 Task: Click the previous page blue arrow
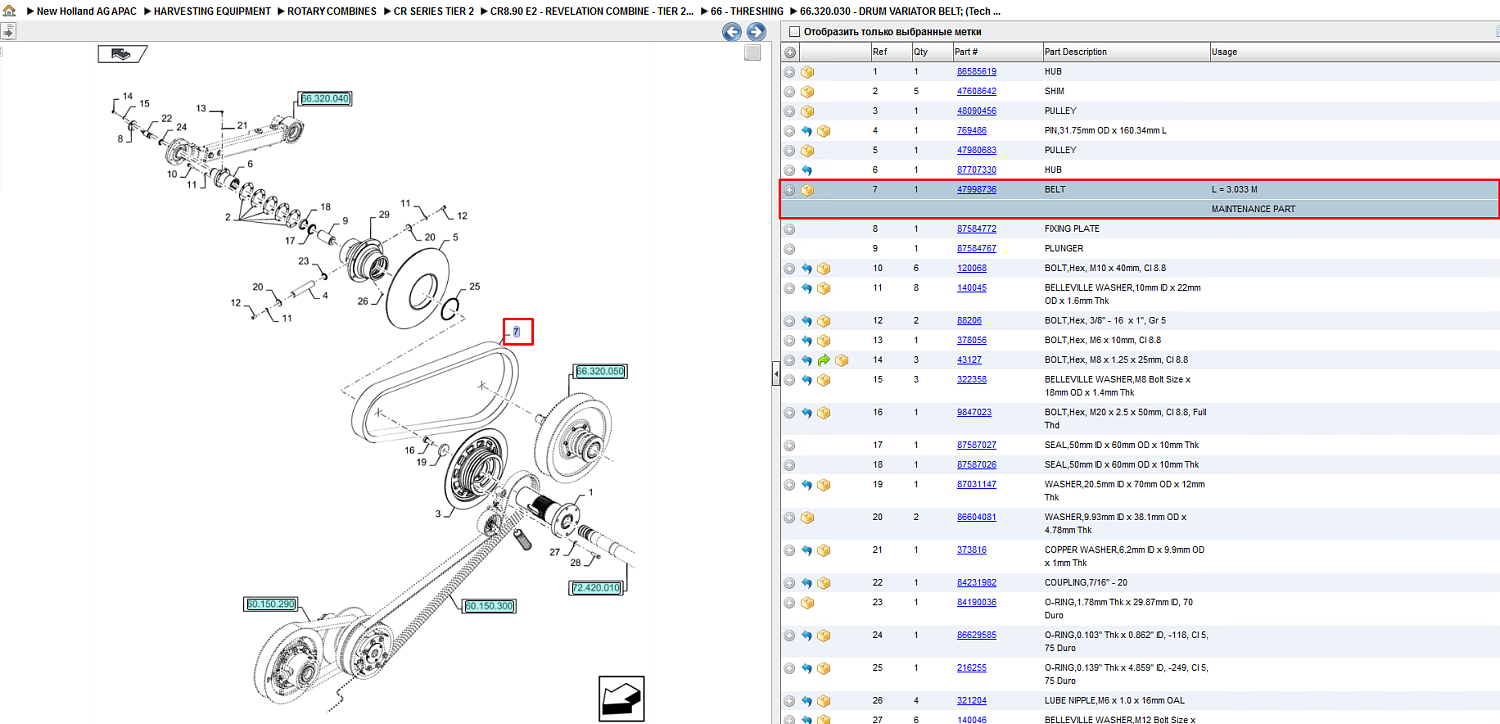pos(732,32)
